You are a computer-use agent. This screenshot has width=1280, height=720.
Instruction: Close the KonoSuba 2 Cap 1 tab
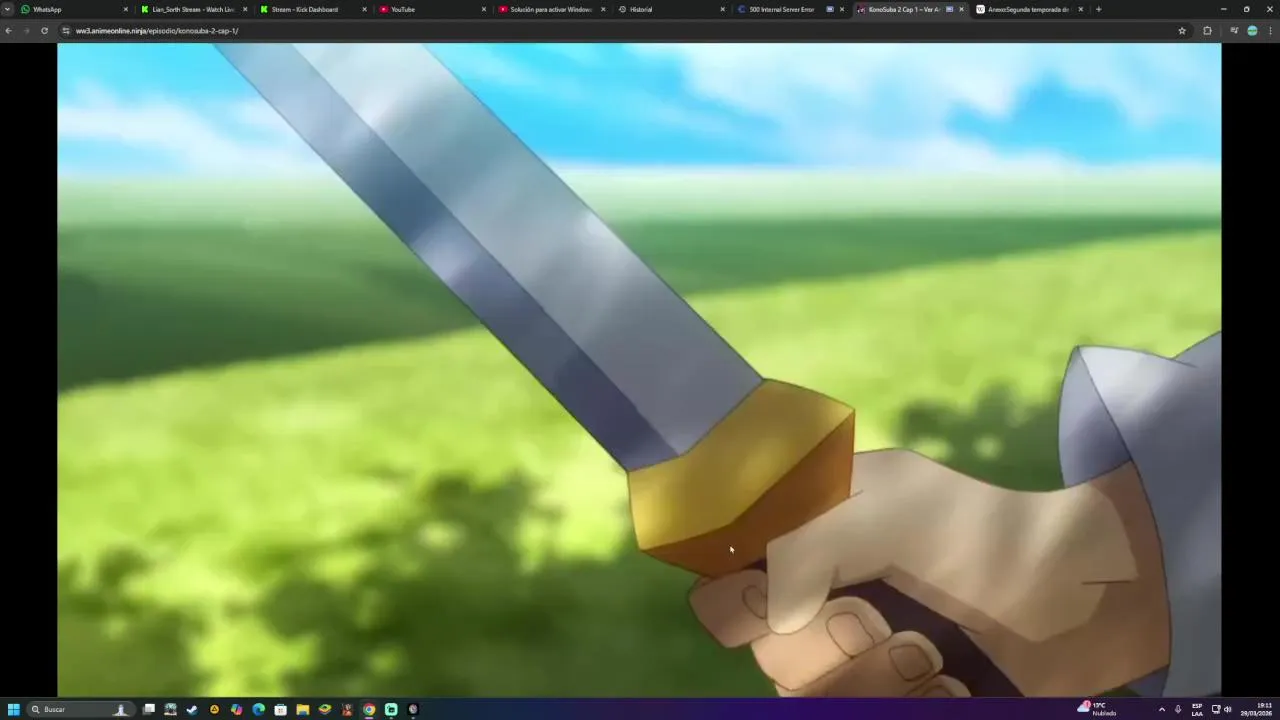point(962,9)
